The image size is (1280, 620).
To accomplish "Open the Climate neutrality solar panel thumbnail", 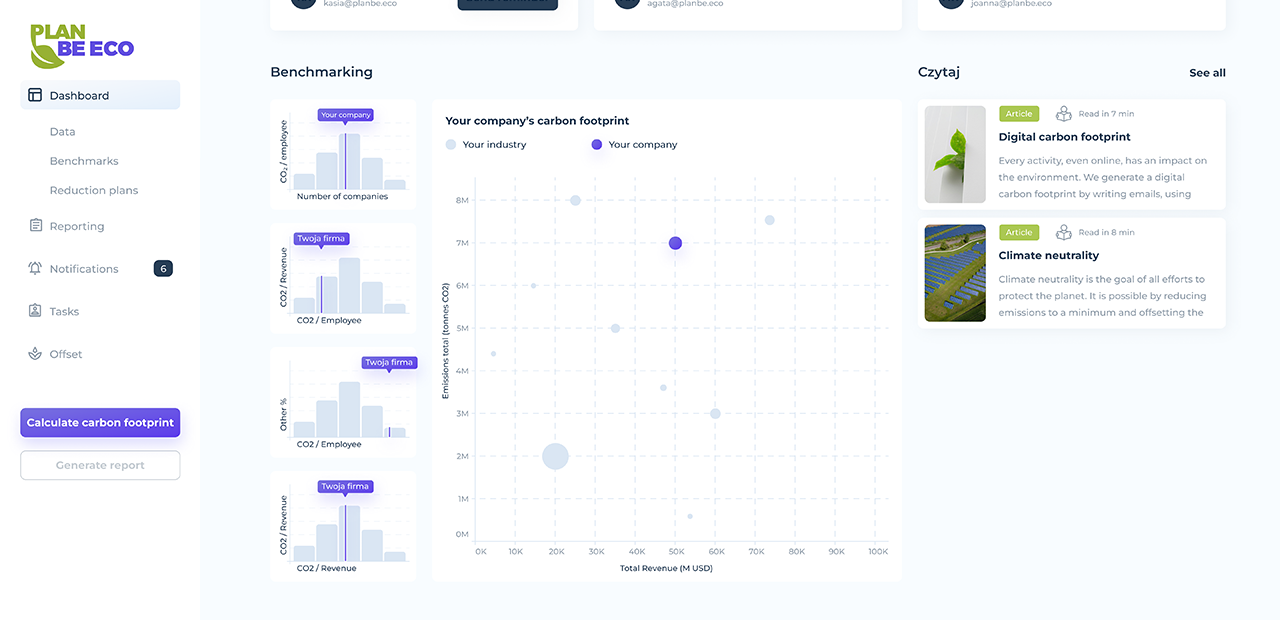I will point(955,273).
